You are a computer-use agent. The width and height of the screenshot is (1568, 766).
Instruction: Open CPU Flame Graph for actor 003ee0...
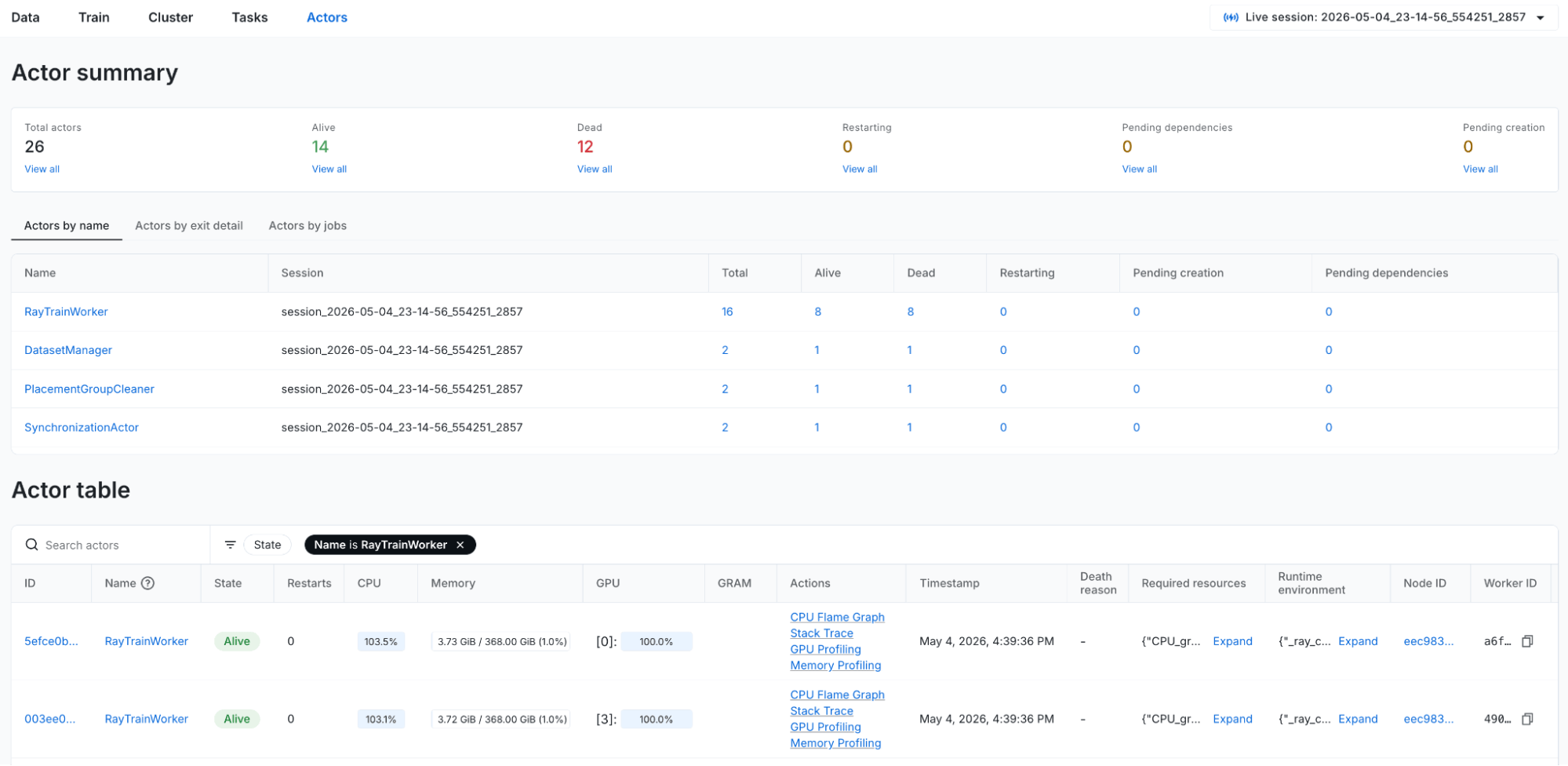837,695
